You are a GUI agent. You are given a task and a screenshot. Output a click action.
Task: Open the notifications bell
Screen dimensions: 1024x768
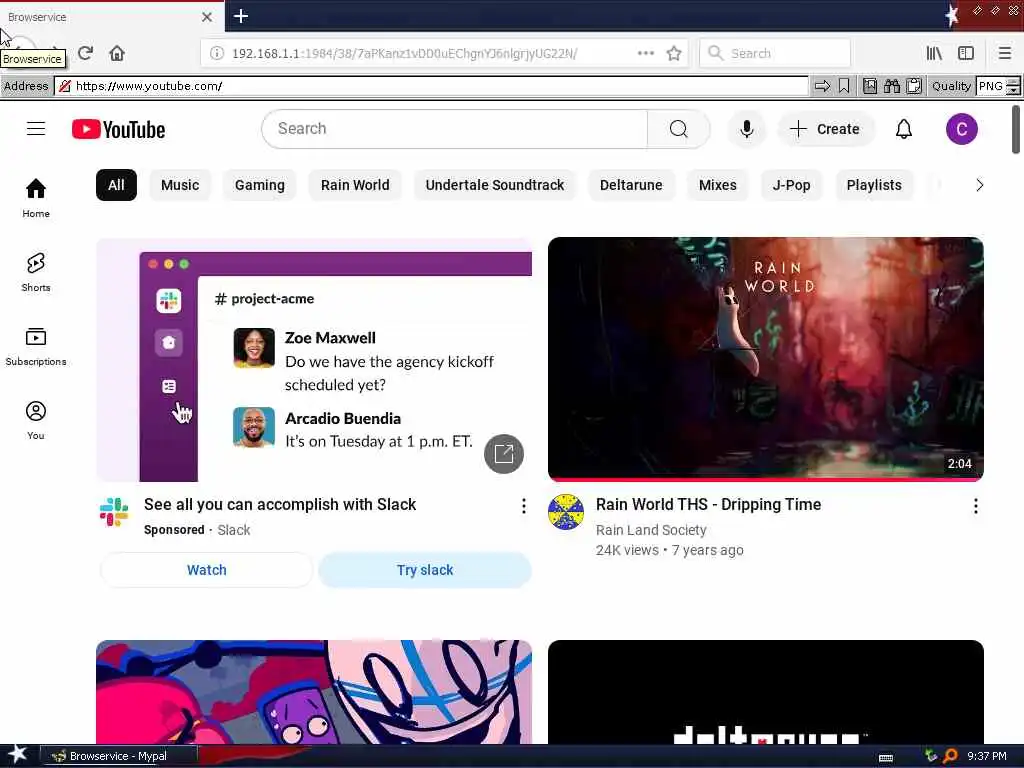(903, 129)
